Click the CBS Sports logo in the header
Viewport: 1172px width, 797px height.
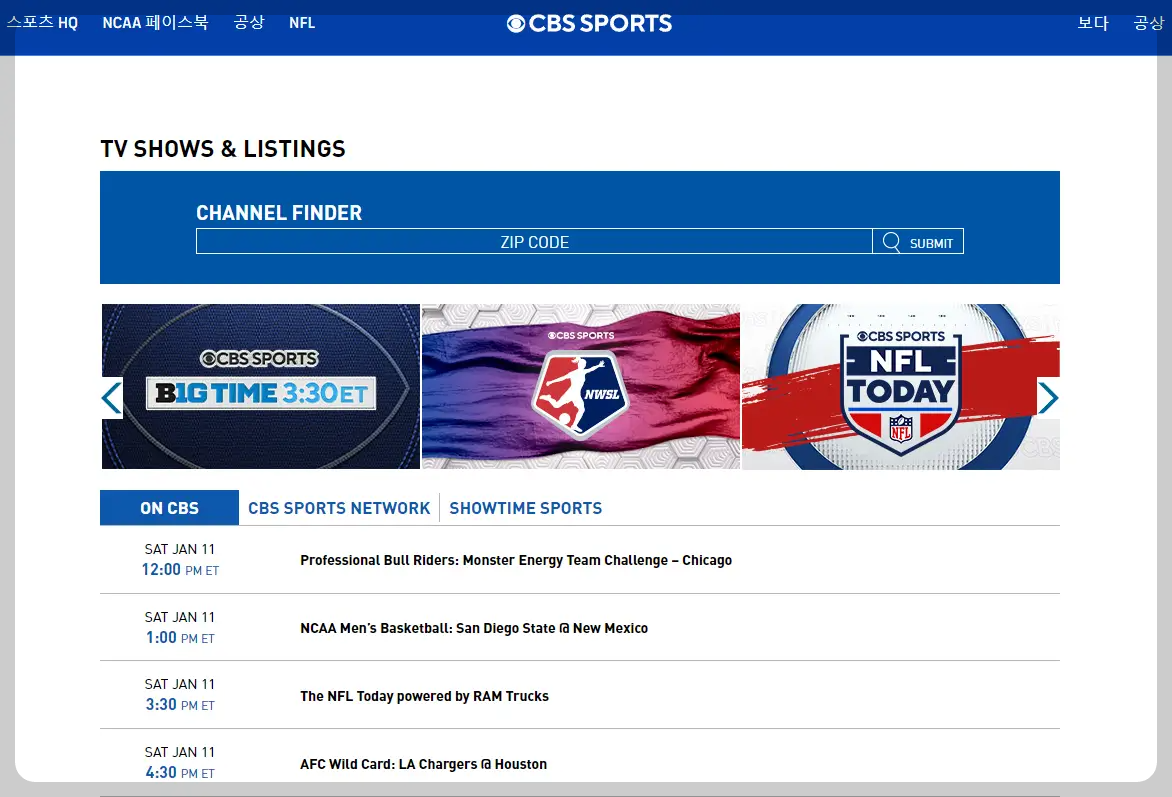588,23
